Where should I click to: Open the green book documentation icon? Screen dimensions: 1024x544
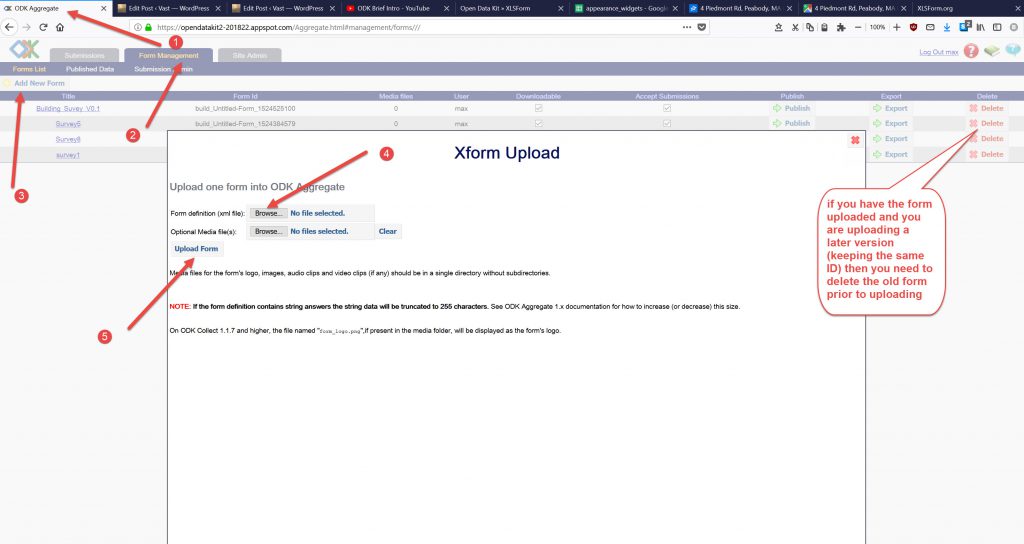click(x=991, y=51)
